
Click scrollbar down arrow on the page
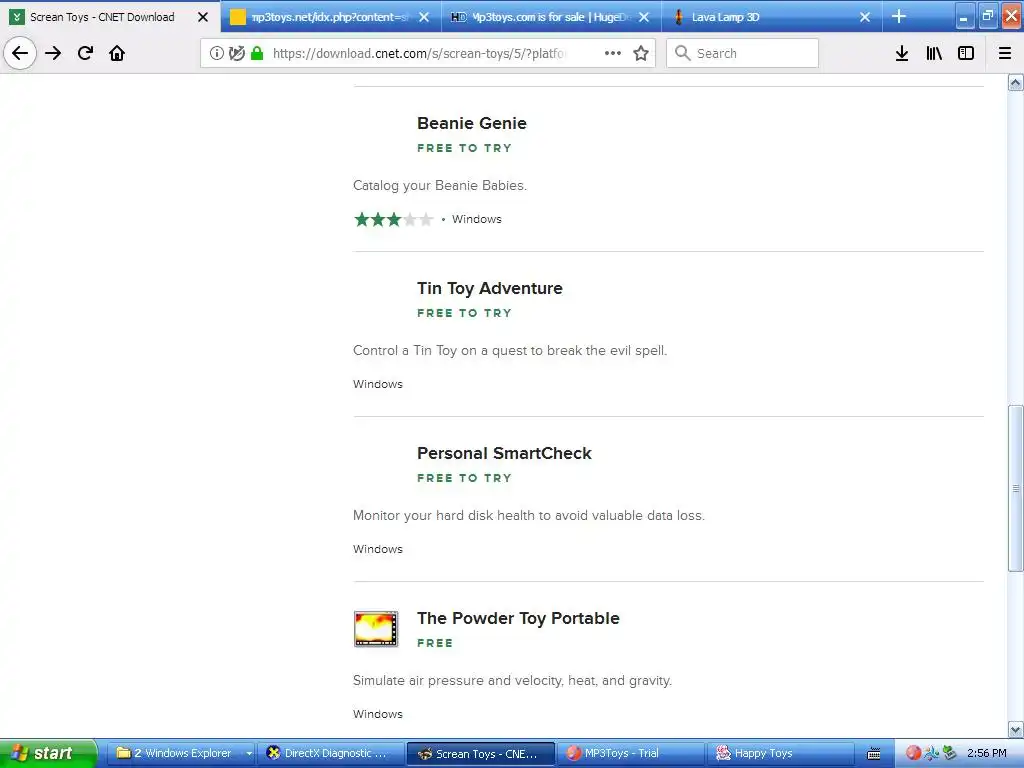pos(1016,729)
